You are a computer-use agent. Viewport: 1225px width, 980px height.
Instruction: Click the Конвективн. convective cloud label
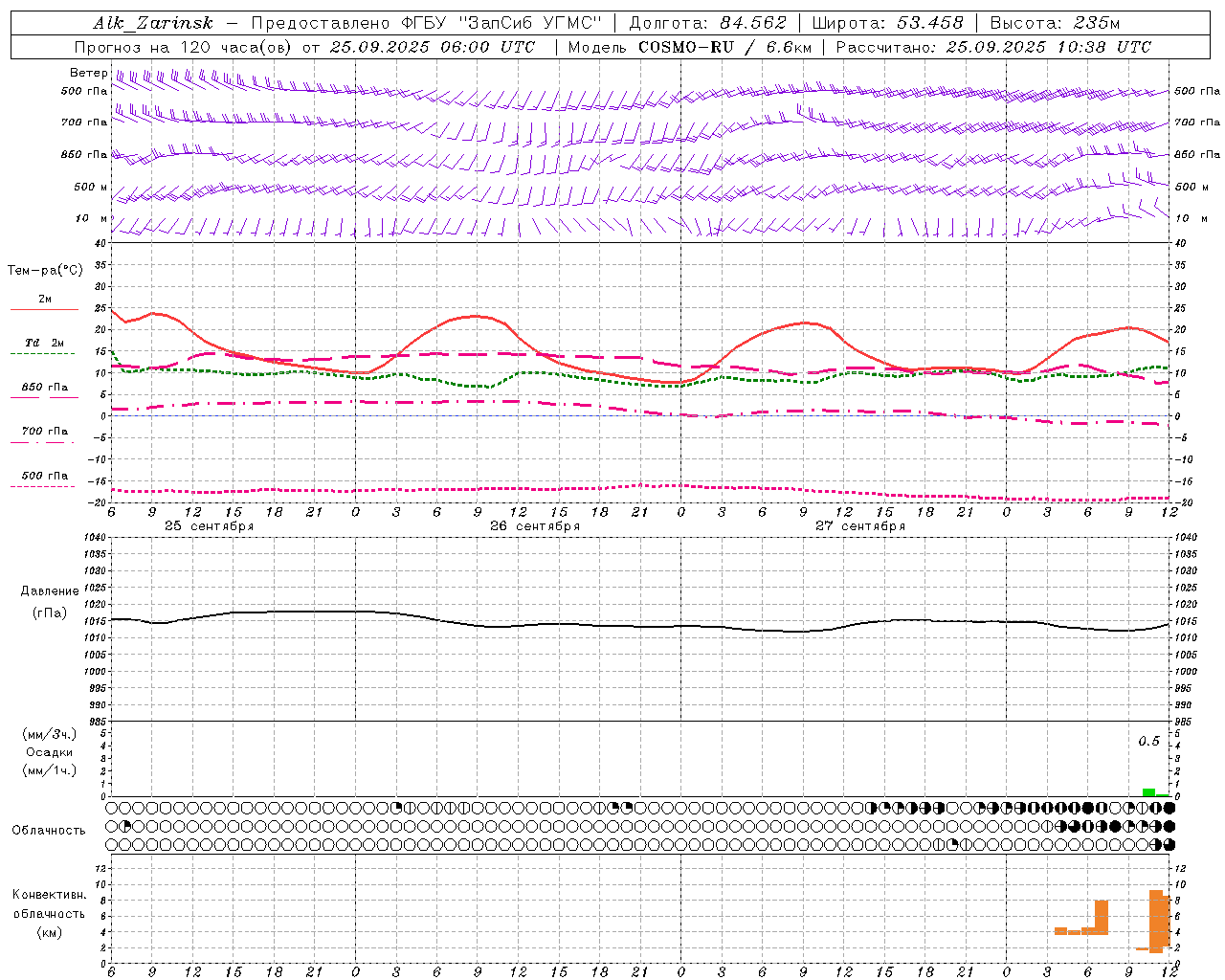(50, 895)
